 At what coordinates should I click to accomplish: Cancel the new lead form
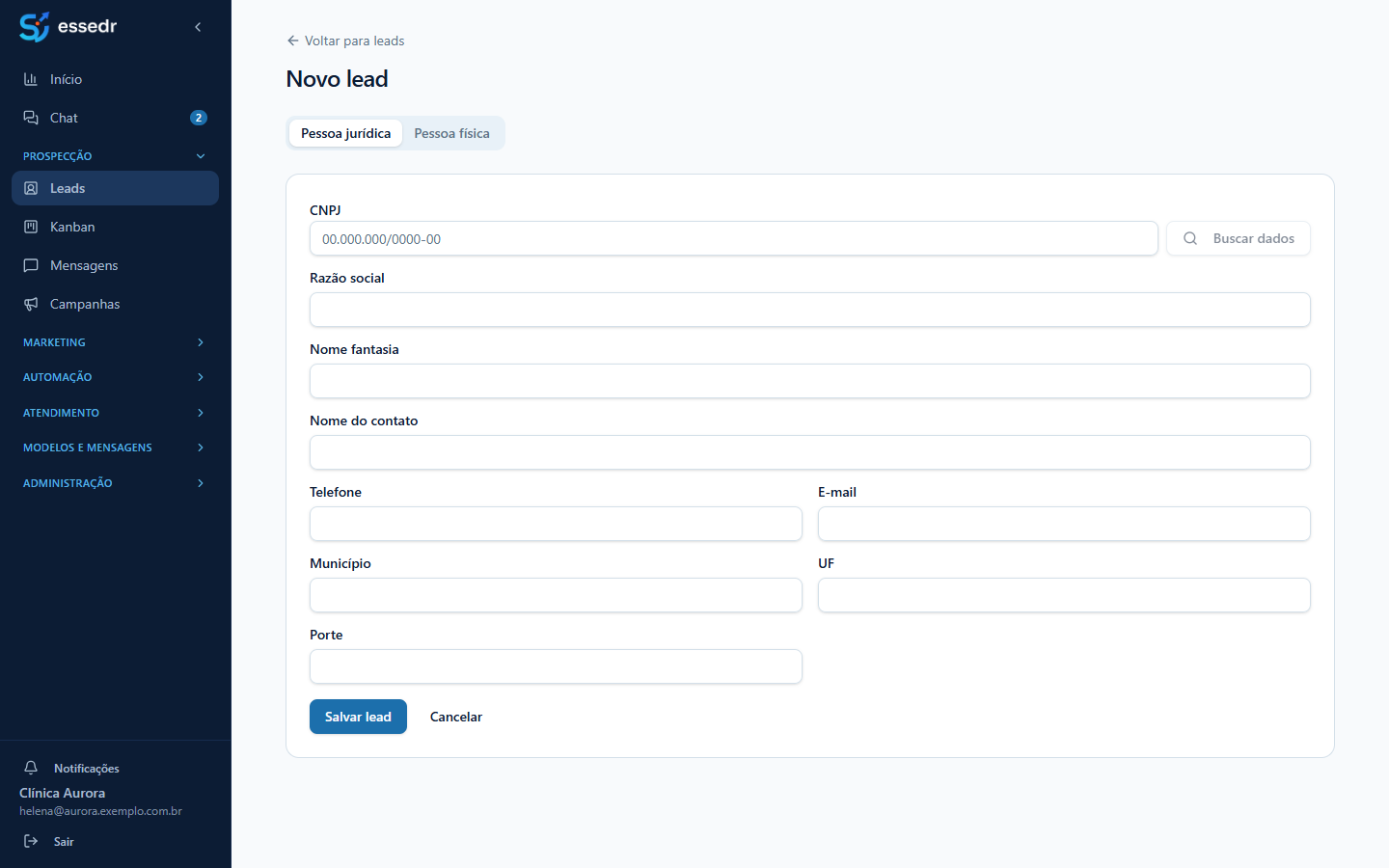coord(456,717)
